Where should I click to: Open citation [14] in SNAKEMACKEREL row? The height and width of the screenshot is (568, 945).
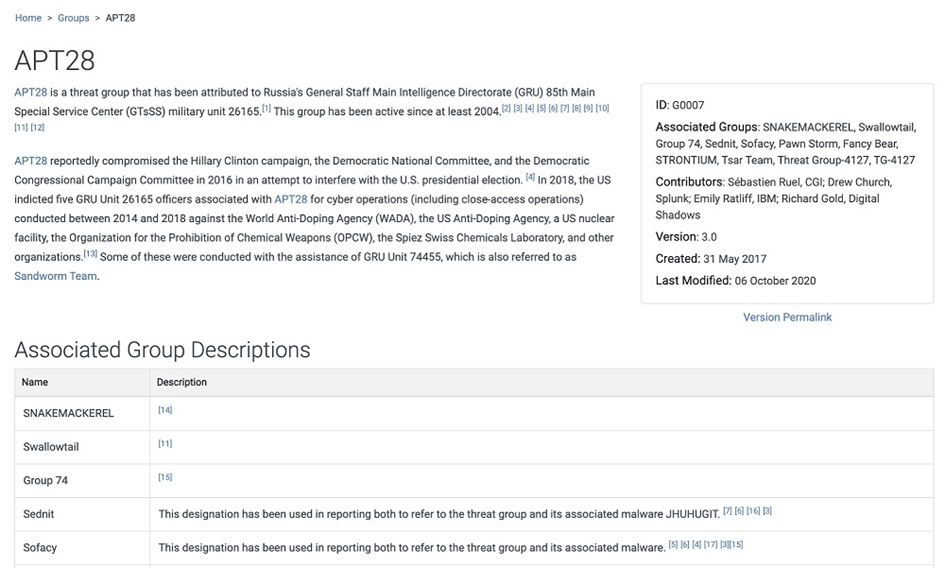point(165,410)
